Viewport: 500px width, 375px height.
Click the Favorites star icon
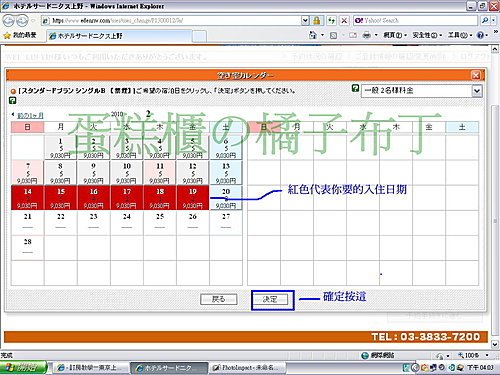point(7,35)
